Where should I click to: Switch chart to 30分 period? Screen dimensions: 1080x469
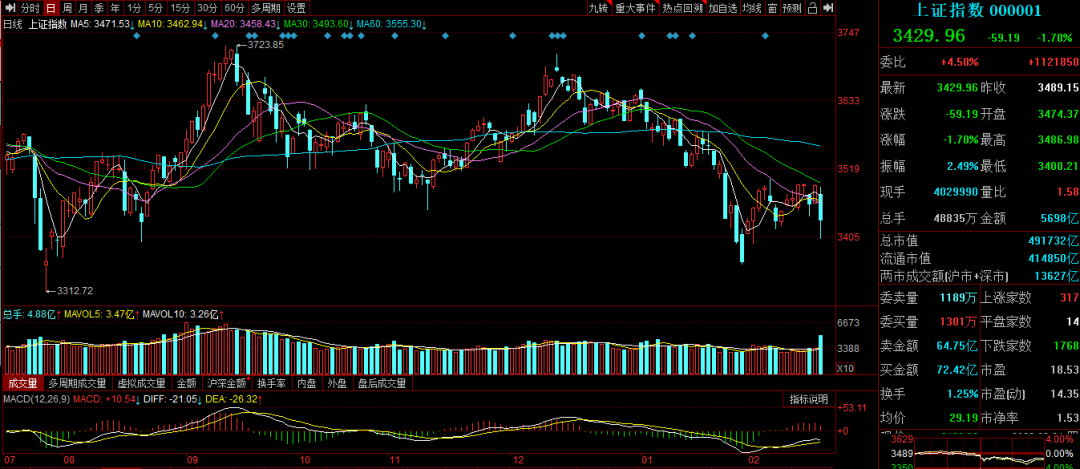[207, 8]
